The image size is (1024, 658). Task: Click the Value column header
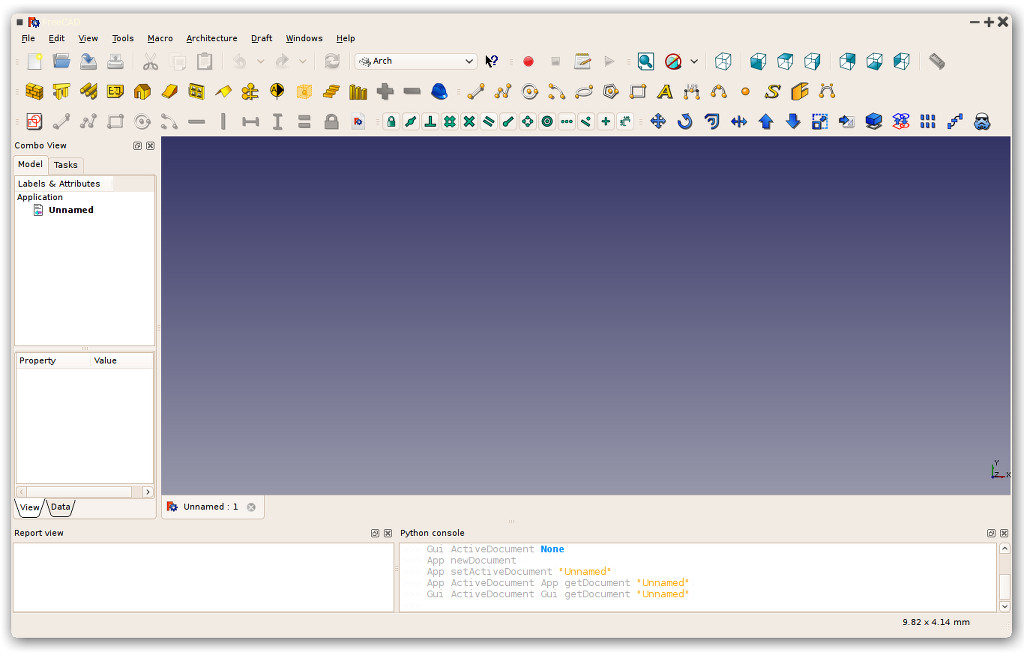[121, 360]
